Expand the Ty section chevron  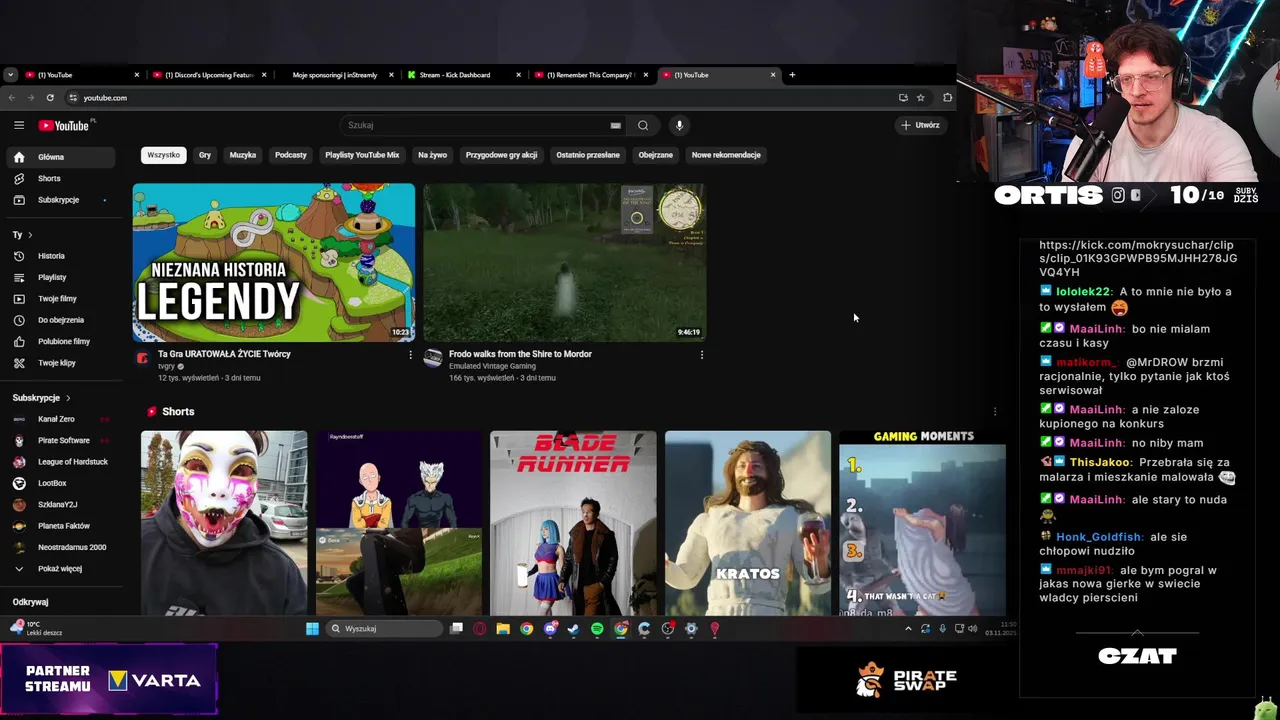[30, 235]
